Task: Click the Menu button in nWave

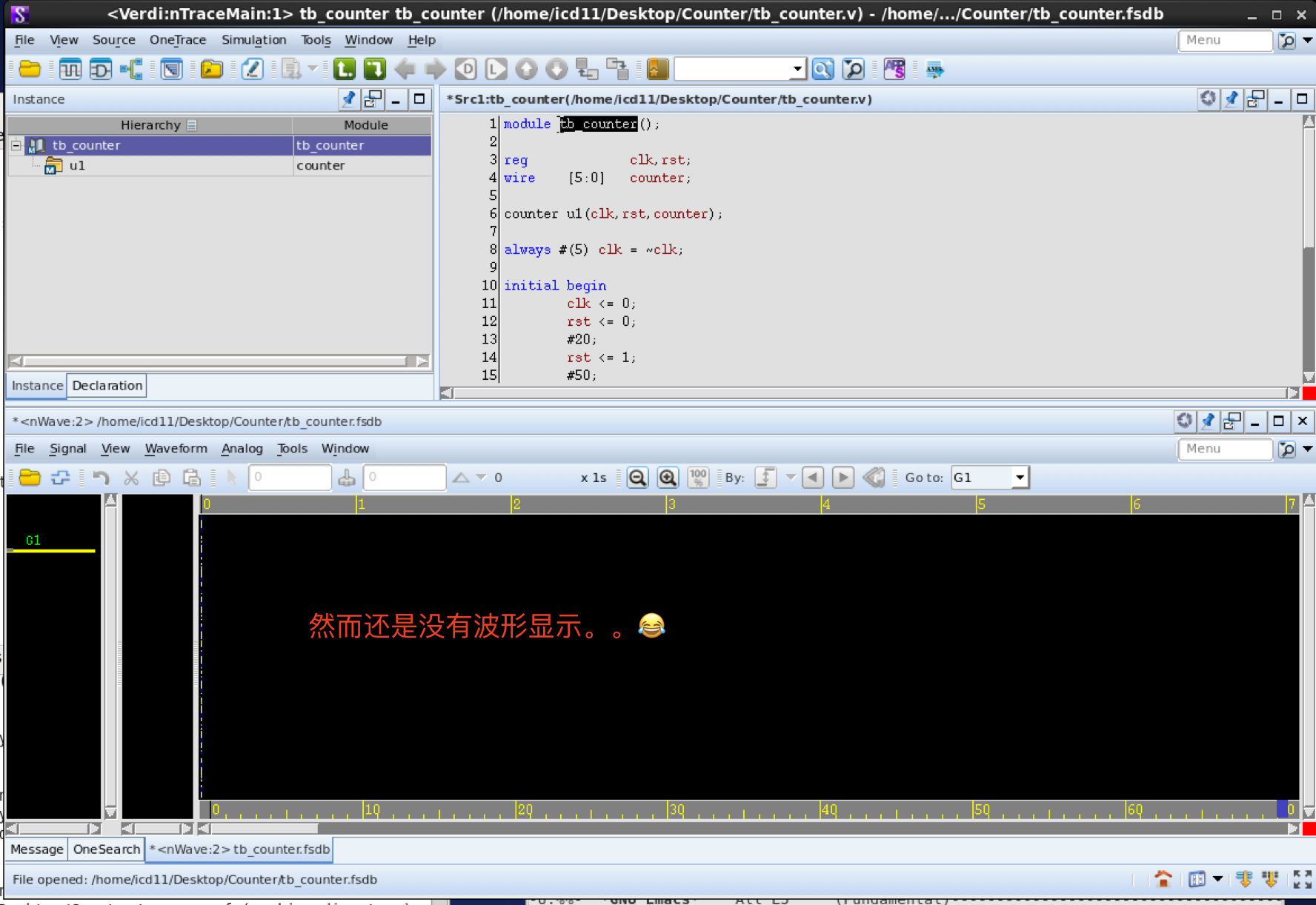Action: point(1225,449)
